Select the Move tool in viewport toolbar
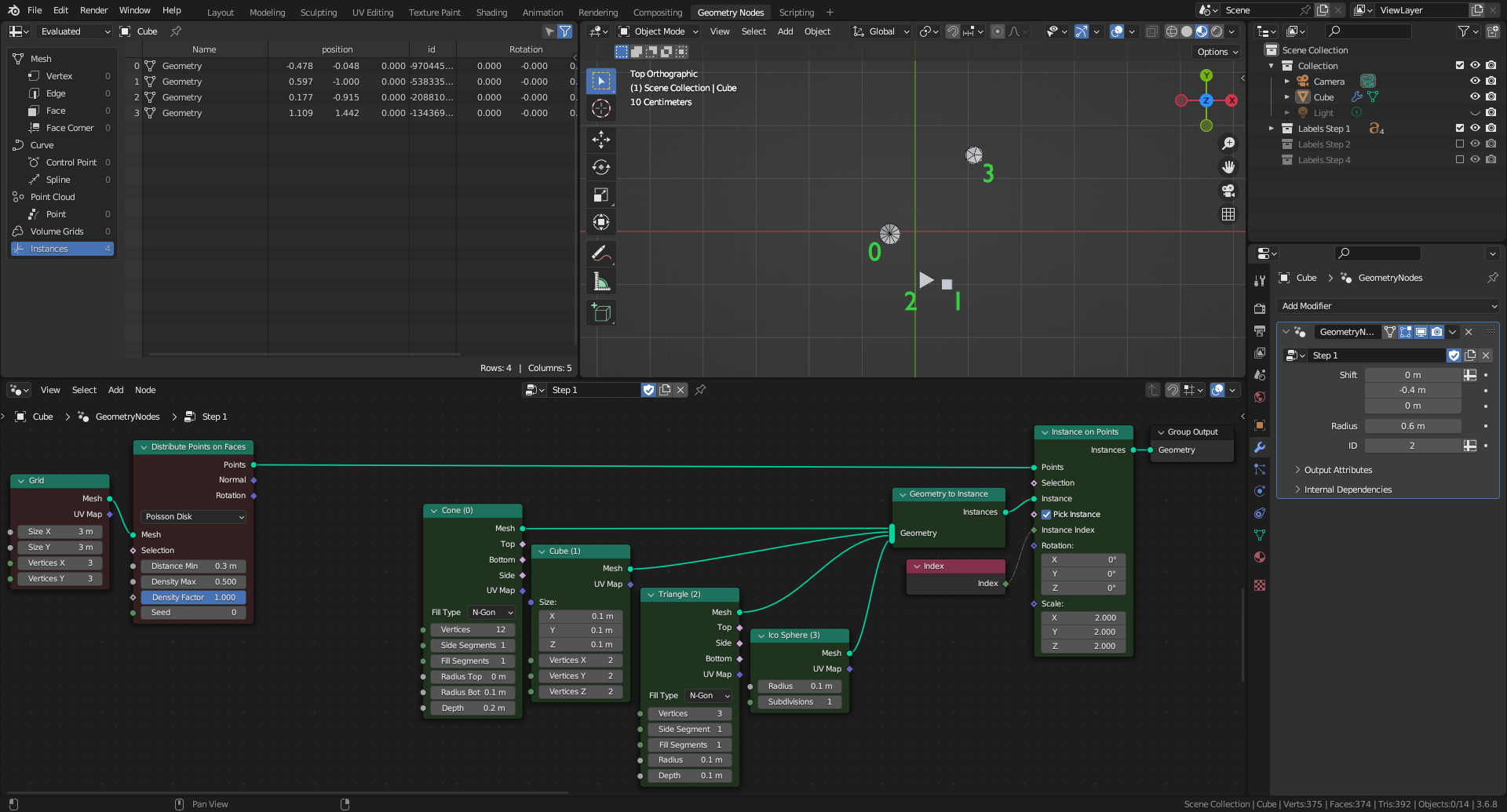This screenshot has width=1507, height=812. (x=601, y=140)
